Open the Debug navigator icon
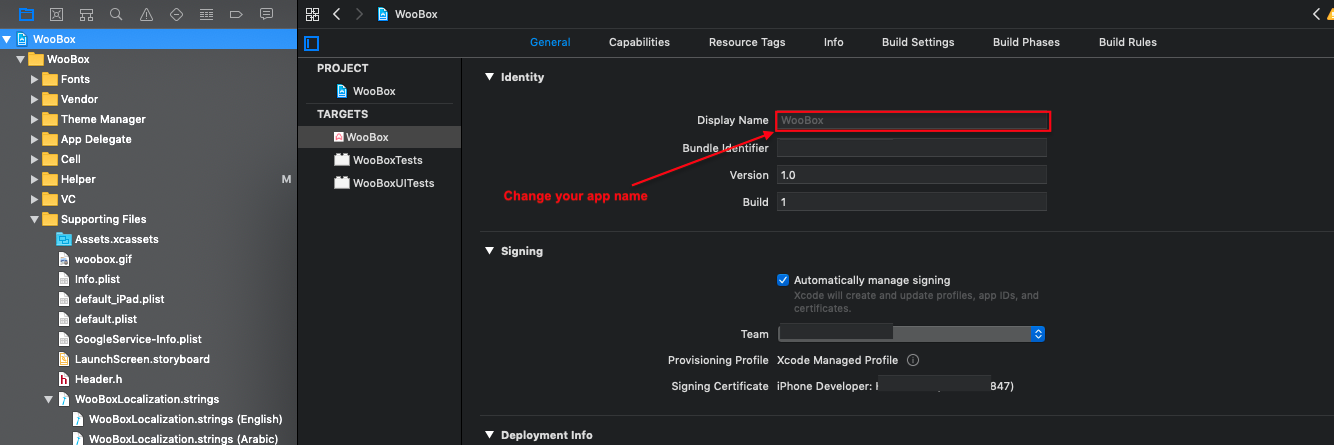Viewport: 1334px width, 445px height. click(206, 14)
